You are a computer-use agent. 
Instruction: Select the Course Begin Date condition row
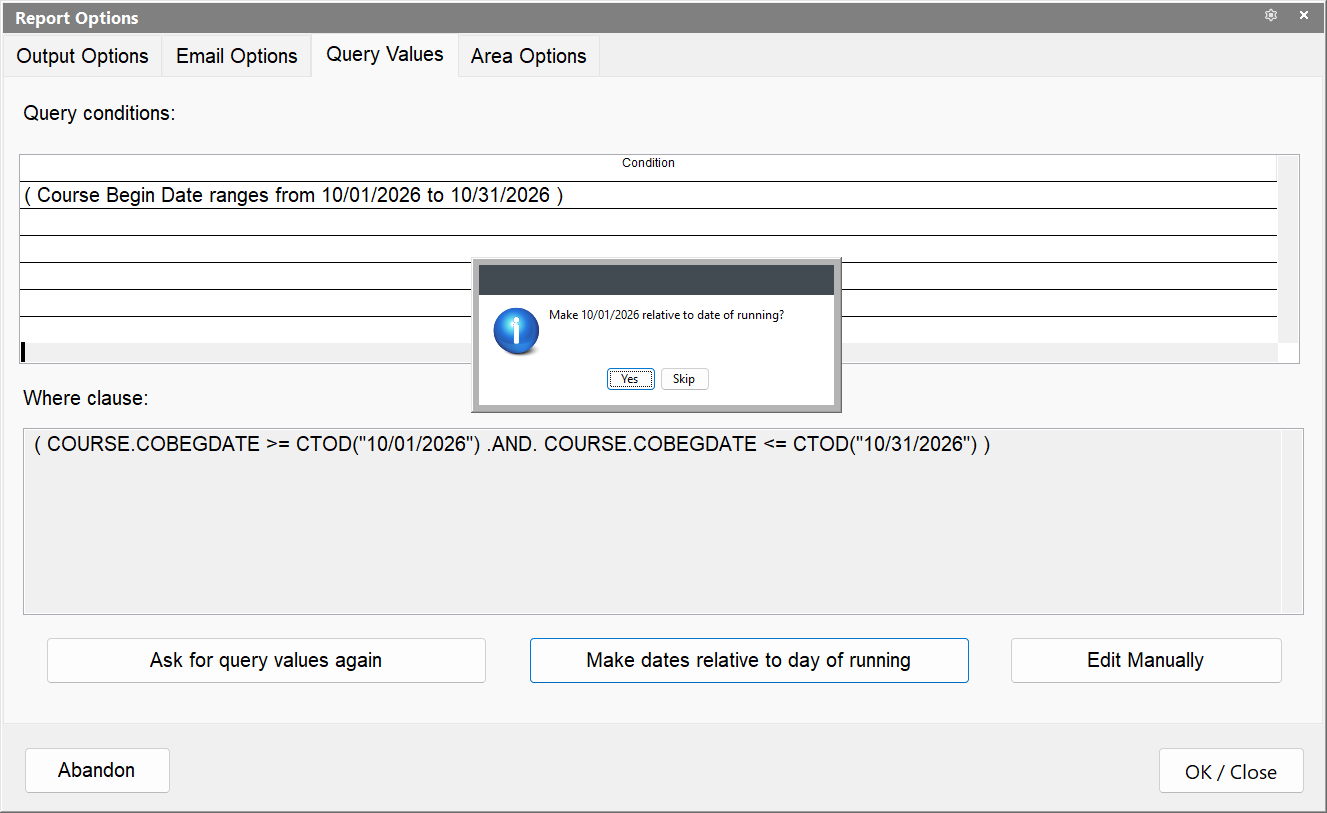pyautogui.click(x=648, y=195)
